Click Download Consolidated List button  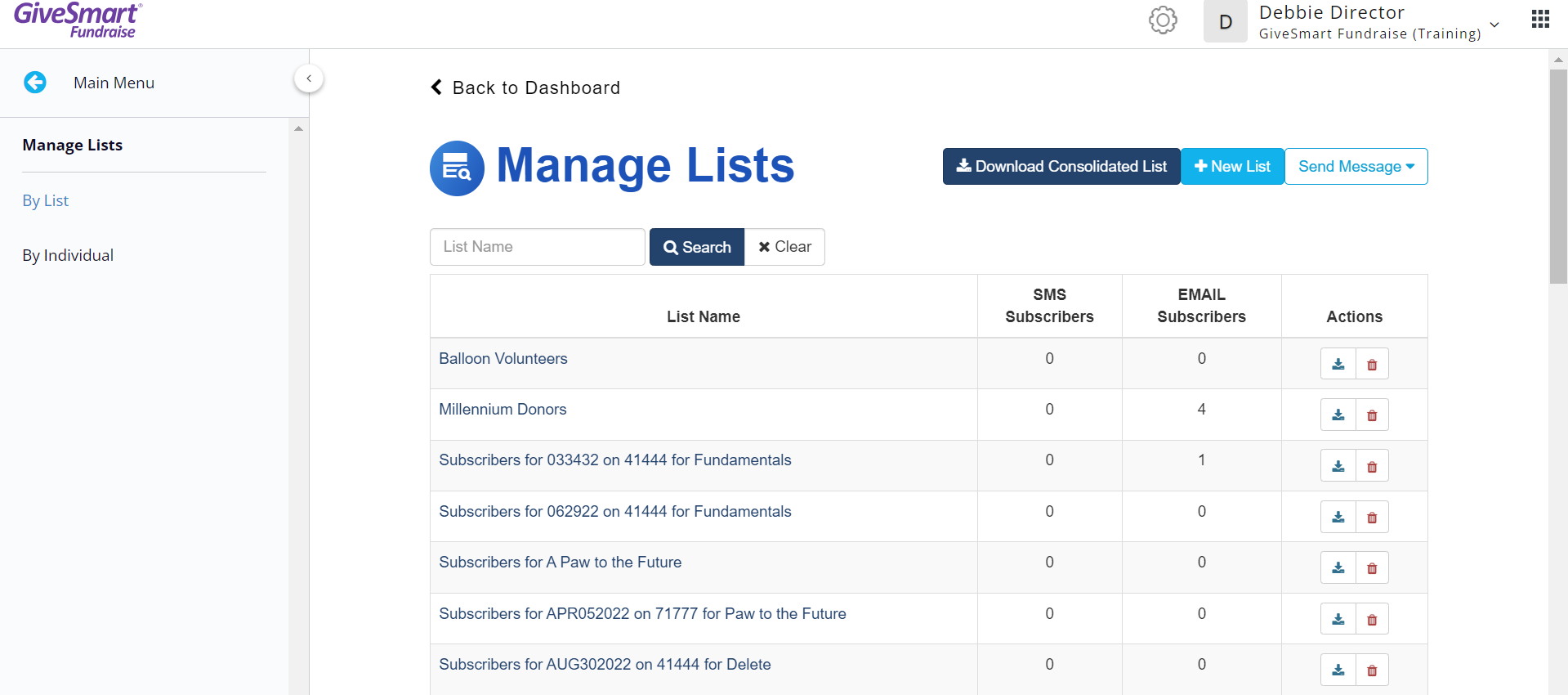[1061, 167]
